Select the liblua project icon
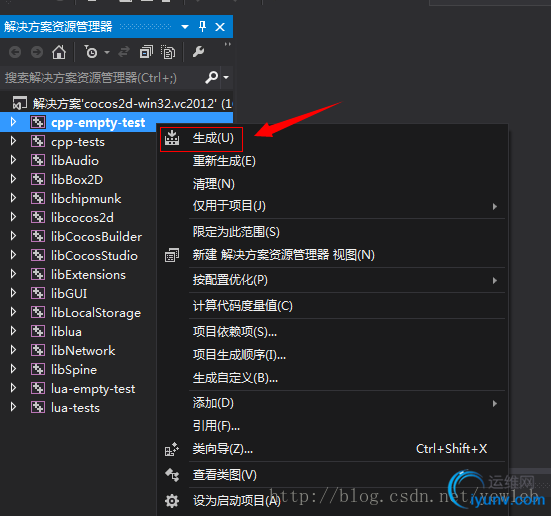 coord(38,331)
